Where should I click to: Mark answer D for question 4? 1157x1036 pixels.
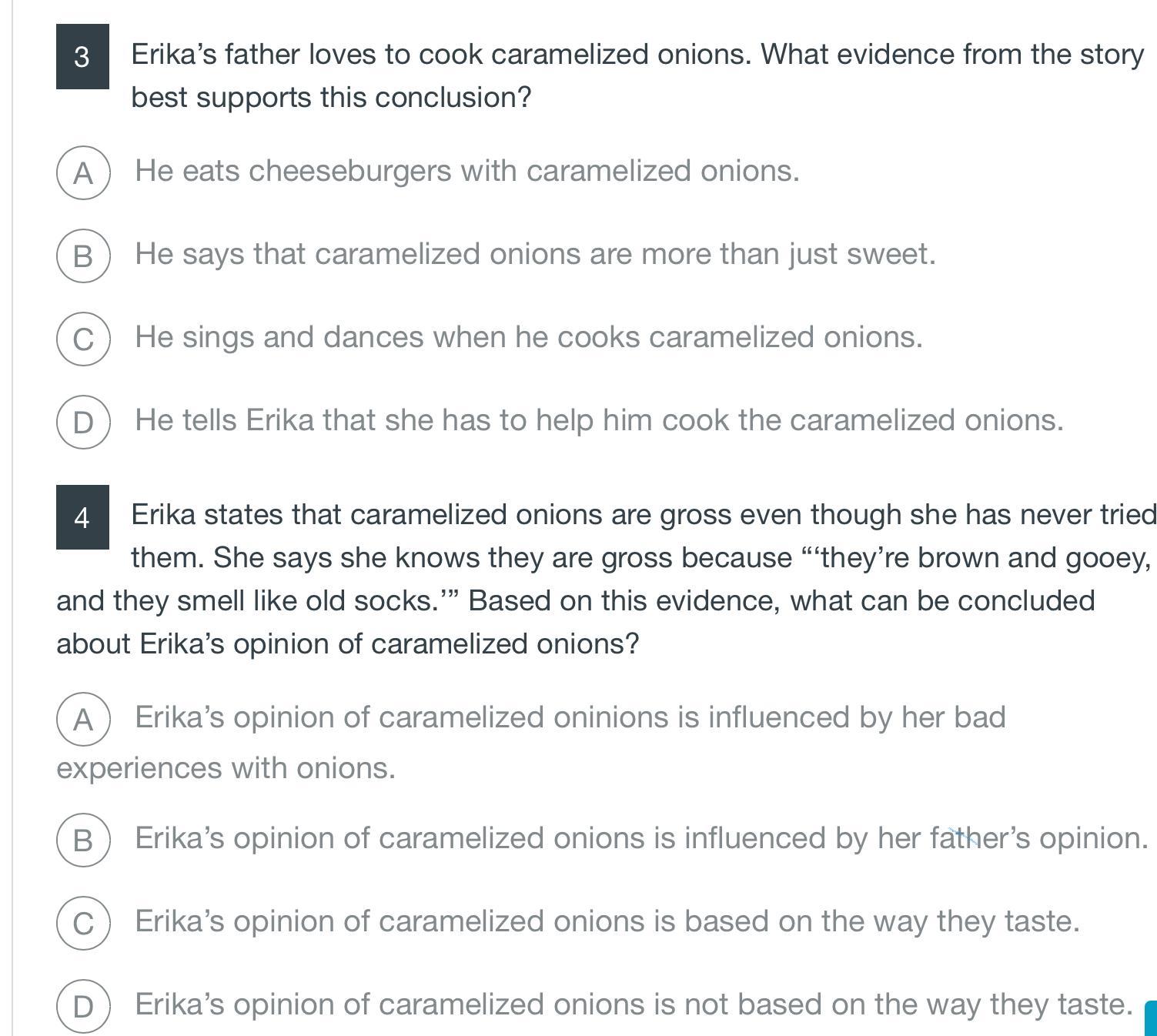83,1007
